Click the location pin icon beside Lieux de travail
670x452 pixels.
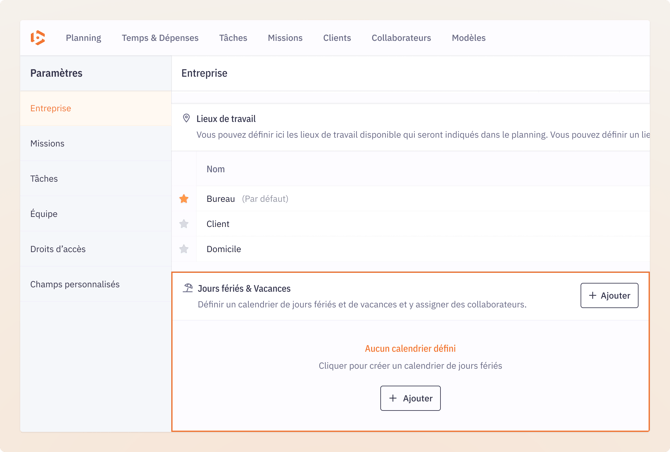[186, 118]
